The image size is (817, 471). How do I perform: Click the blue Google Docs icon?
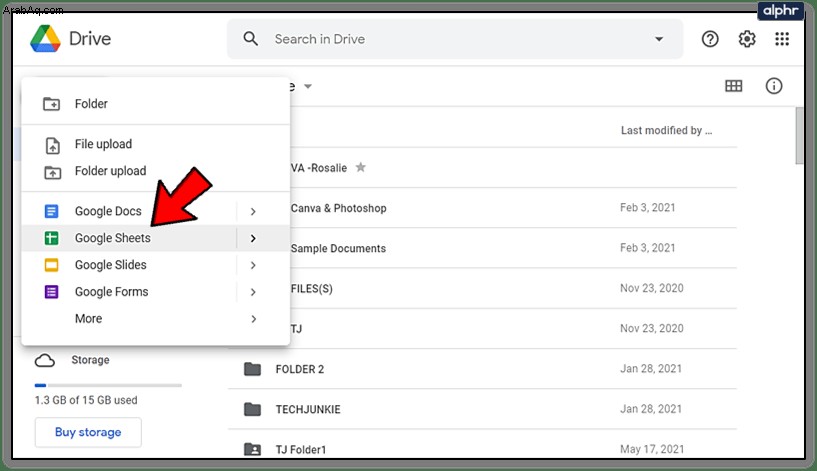(x=51, y=211)
